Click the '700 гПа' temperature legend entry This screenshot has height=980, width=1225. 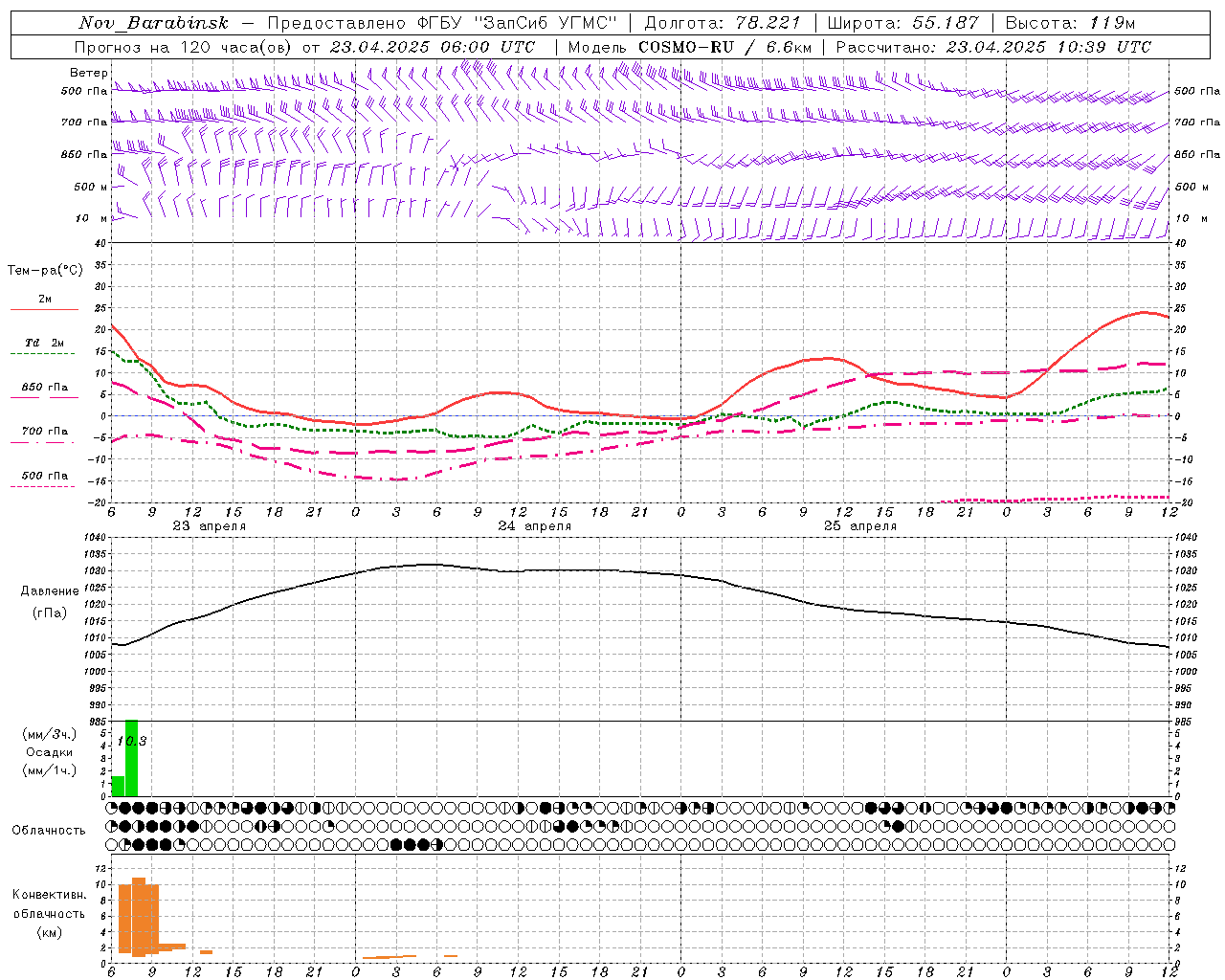(x=45, y=432)
